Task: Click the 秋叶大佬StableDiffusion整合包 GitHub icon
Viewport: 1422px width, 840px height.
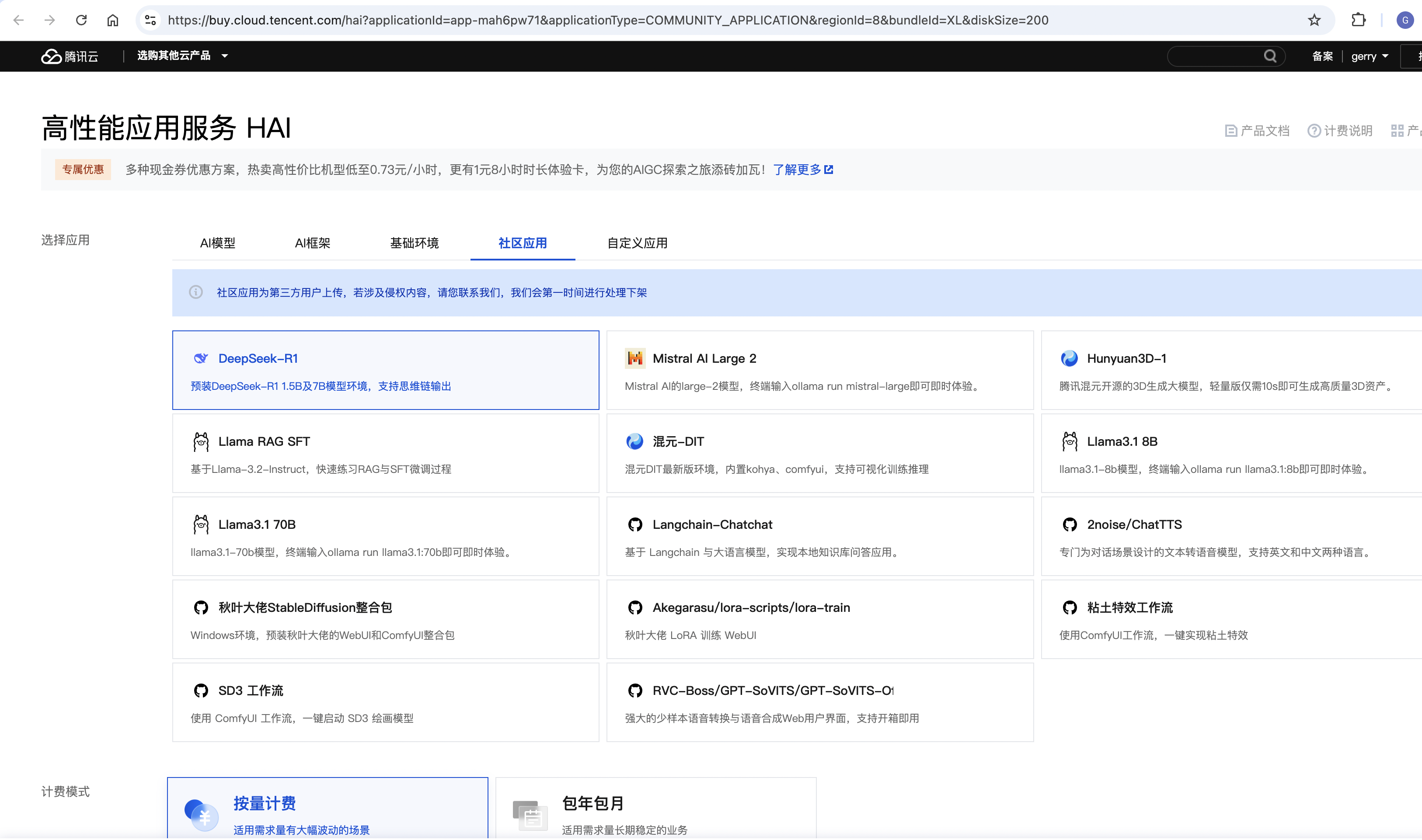Action: (201, 608)
